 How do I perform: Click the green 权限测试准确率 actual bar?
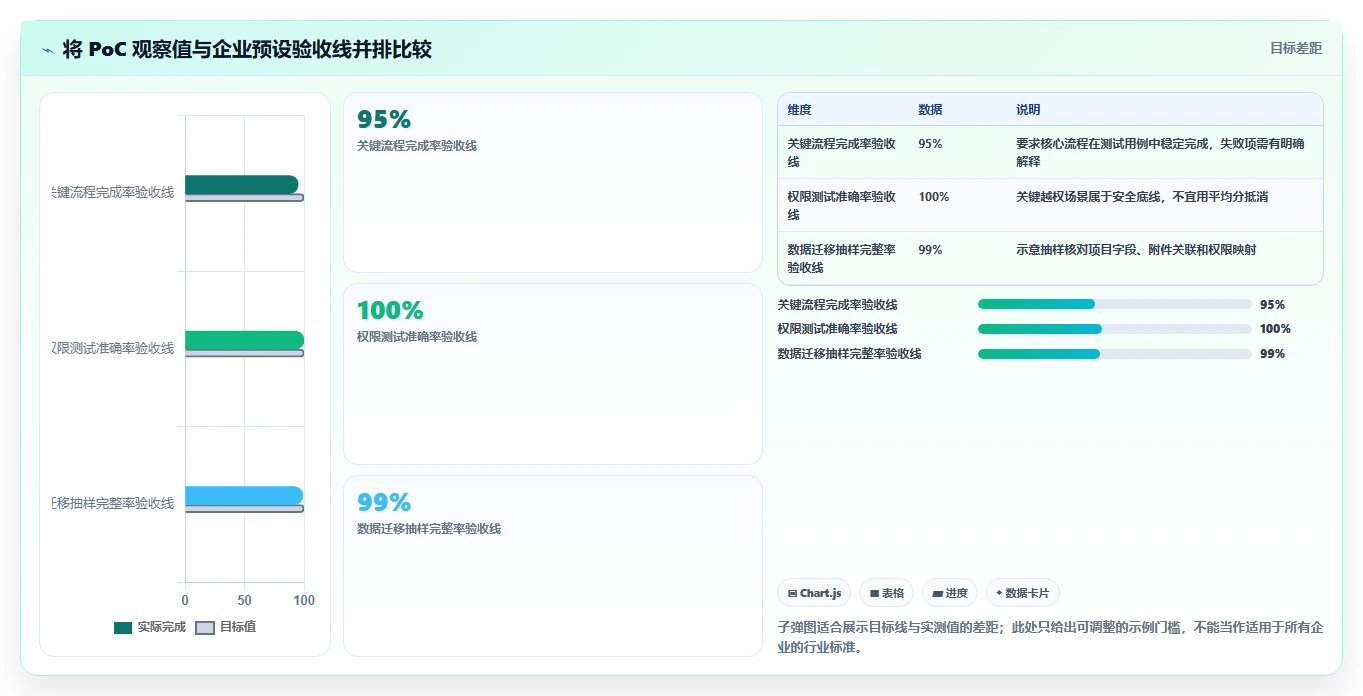click(244, 340)
